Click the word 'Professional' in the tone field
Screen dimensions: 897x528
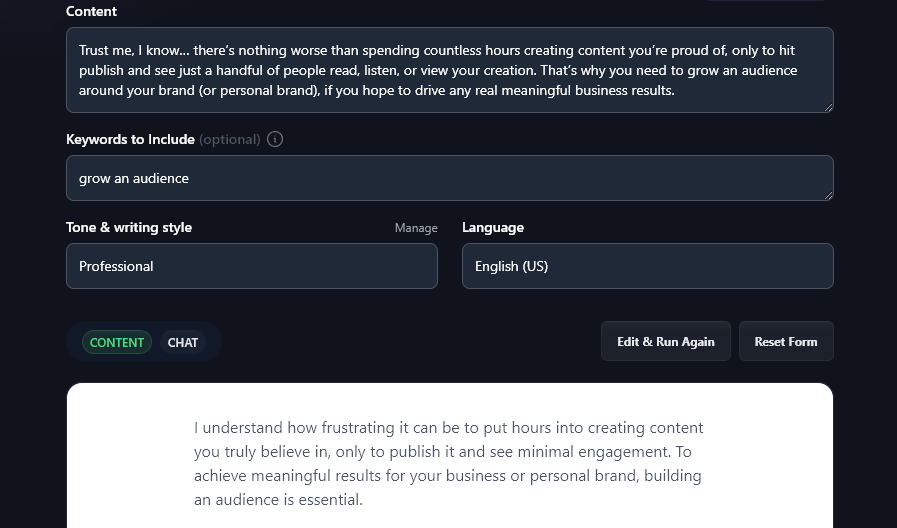coord(116,266)
